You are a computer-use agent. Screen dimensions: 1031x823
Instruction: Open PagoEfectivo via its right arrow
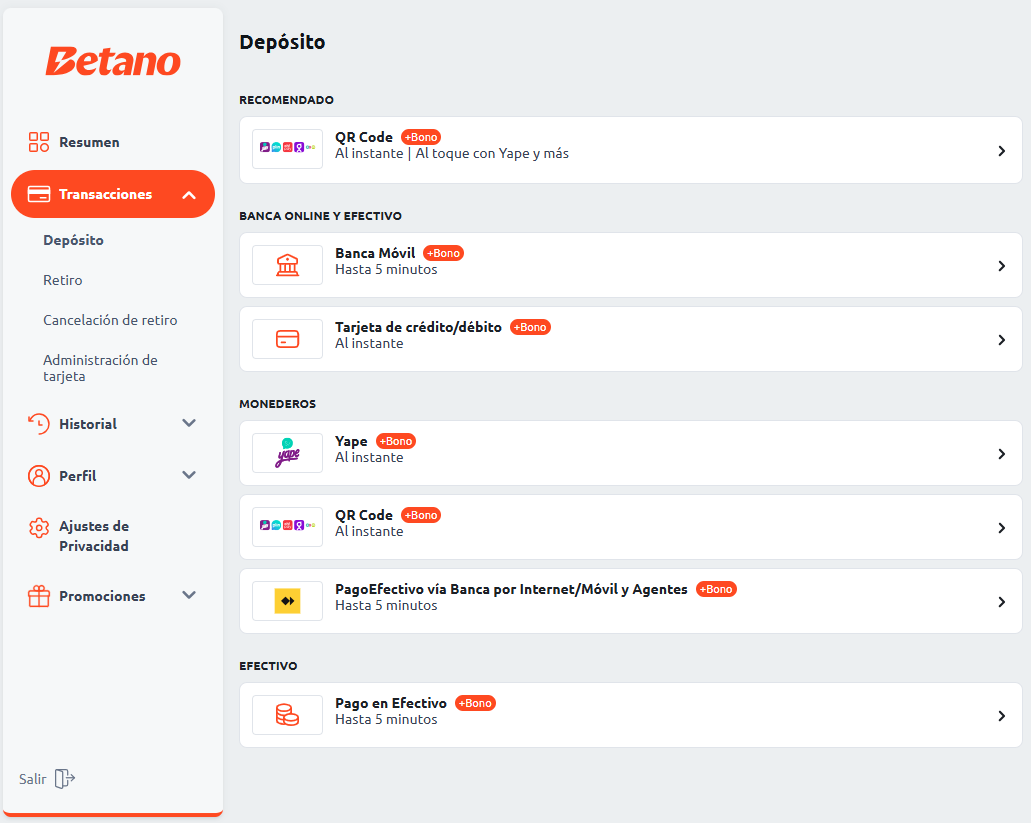[x=1001, y=601]
